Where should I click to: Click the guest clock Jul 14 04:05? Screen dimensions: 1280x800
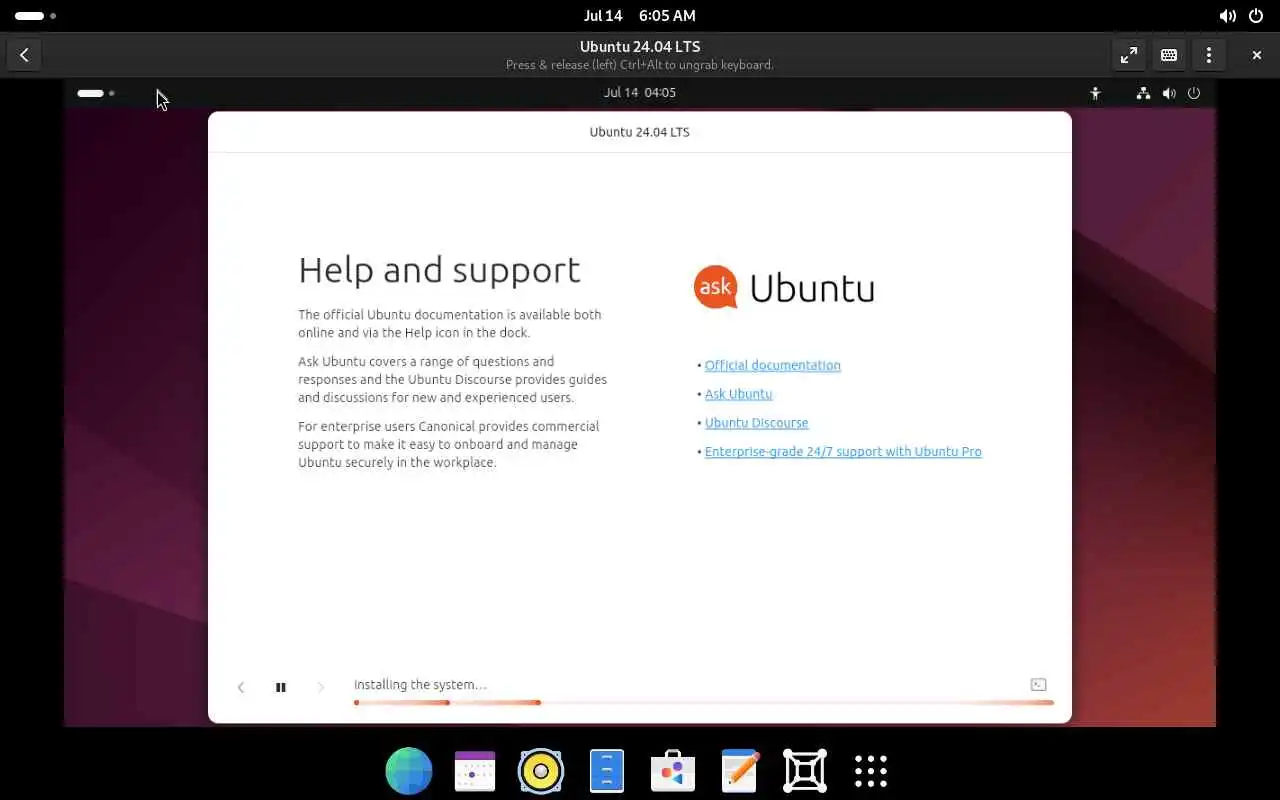click(x=640, y=92)
